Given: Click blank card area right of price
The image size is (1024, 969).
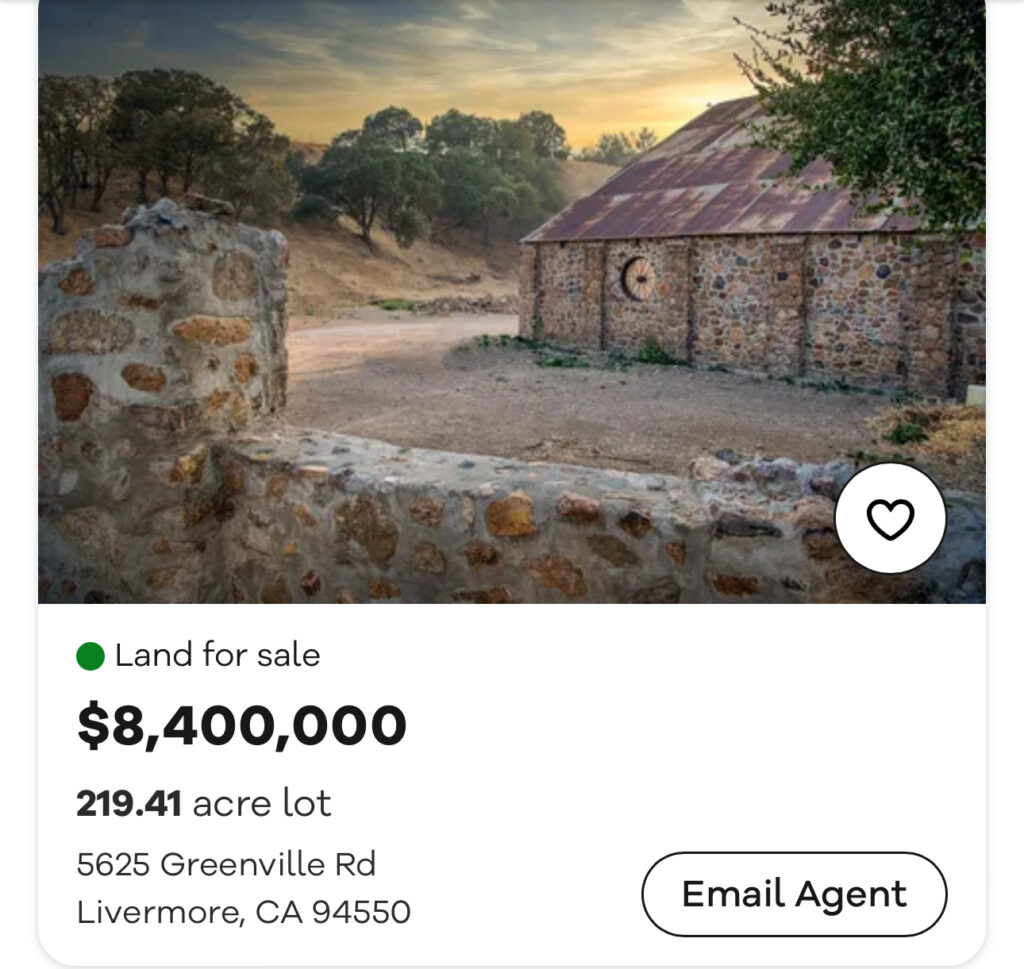Looking at the screenshot, I should [700, 726].
